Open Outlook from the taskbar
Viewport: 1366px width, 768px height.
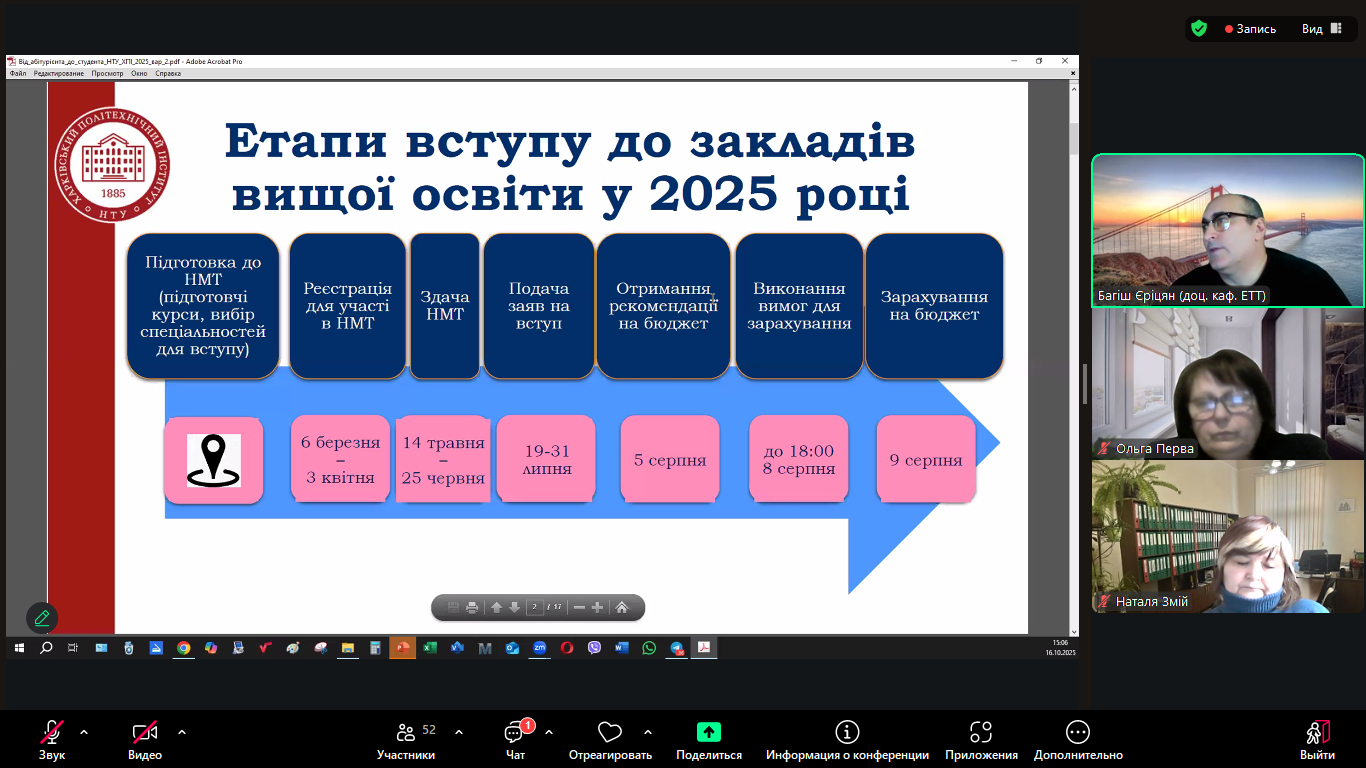(512, 648)
